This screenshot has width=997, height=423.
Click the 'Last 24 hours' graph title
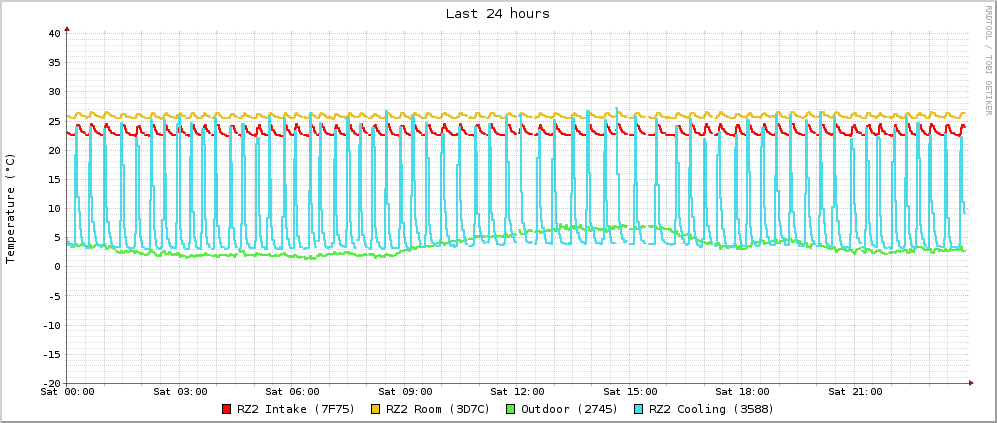[498, 14]
